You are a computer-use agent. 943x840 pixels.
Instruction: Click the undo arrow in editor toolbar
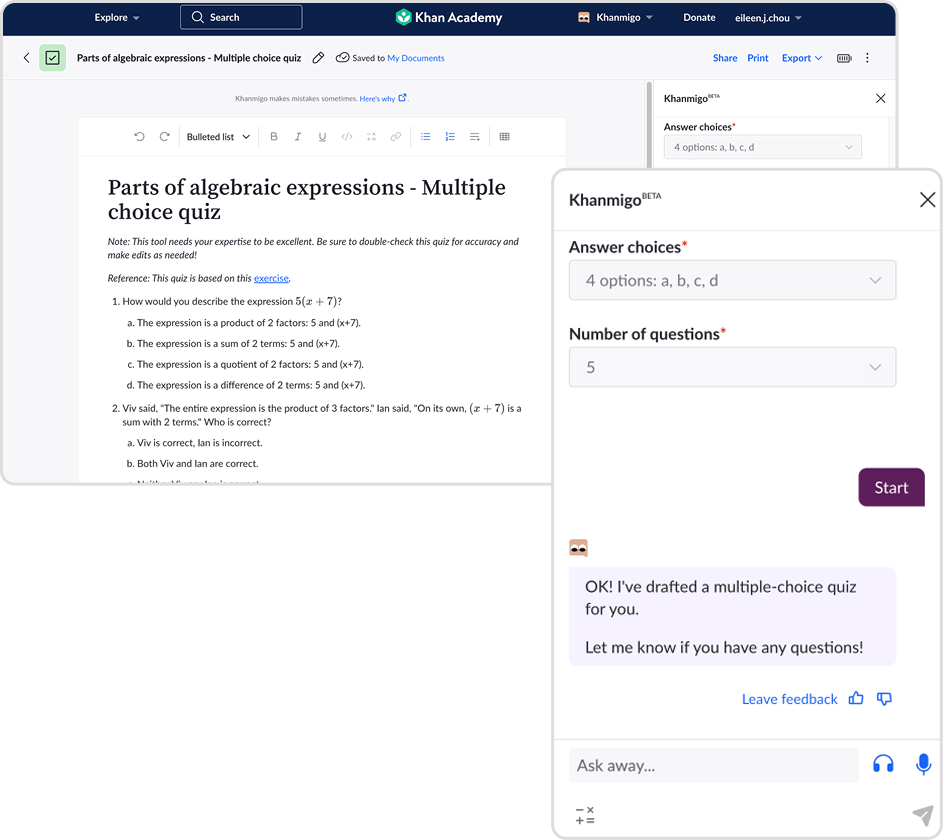139,137
